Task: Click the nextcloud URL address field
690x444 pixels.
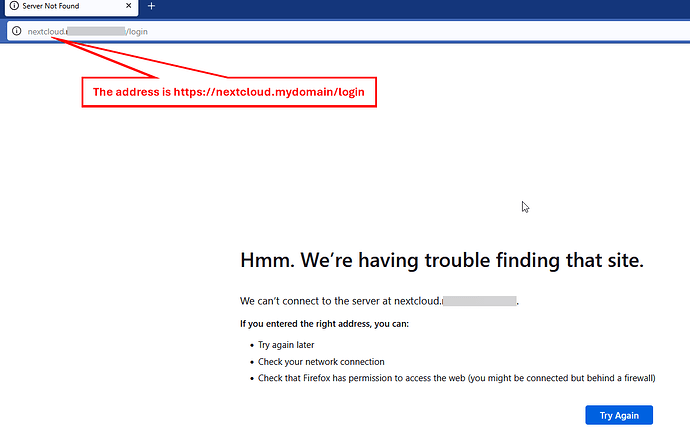Action: (x=349, y=31)
